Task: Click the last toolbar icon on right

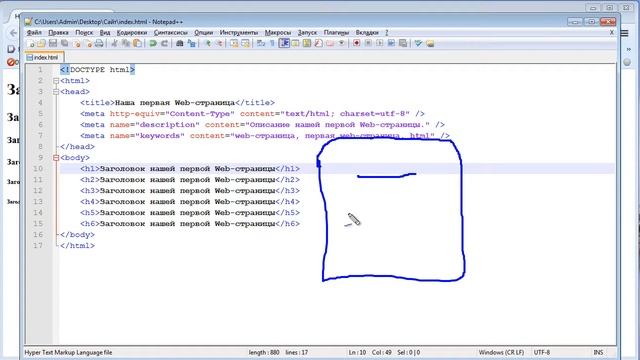Action: pos(430,43)
